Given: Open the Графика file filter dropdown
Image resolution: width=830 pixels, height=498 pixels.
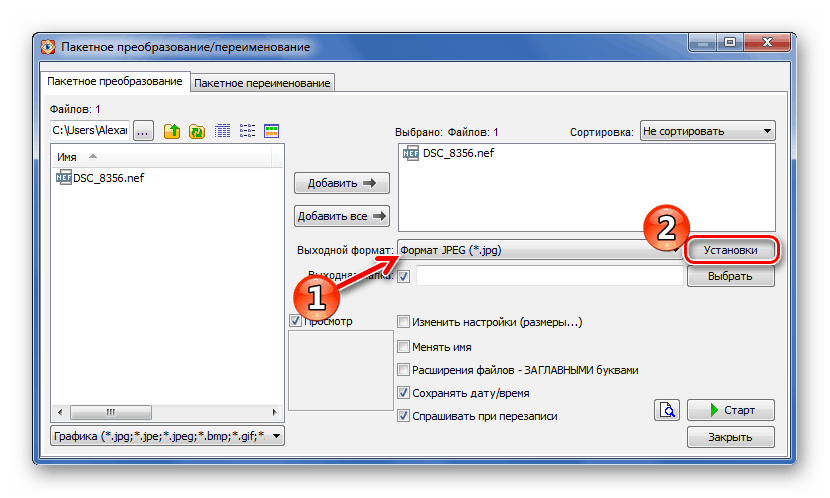Looking at the screenshot, I should pos(167,436).
